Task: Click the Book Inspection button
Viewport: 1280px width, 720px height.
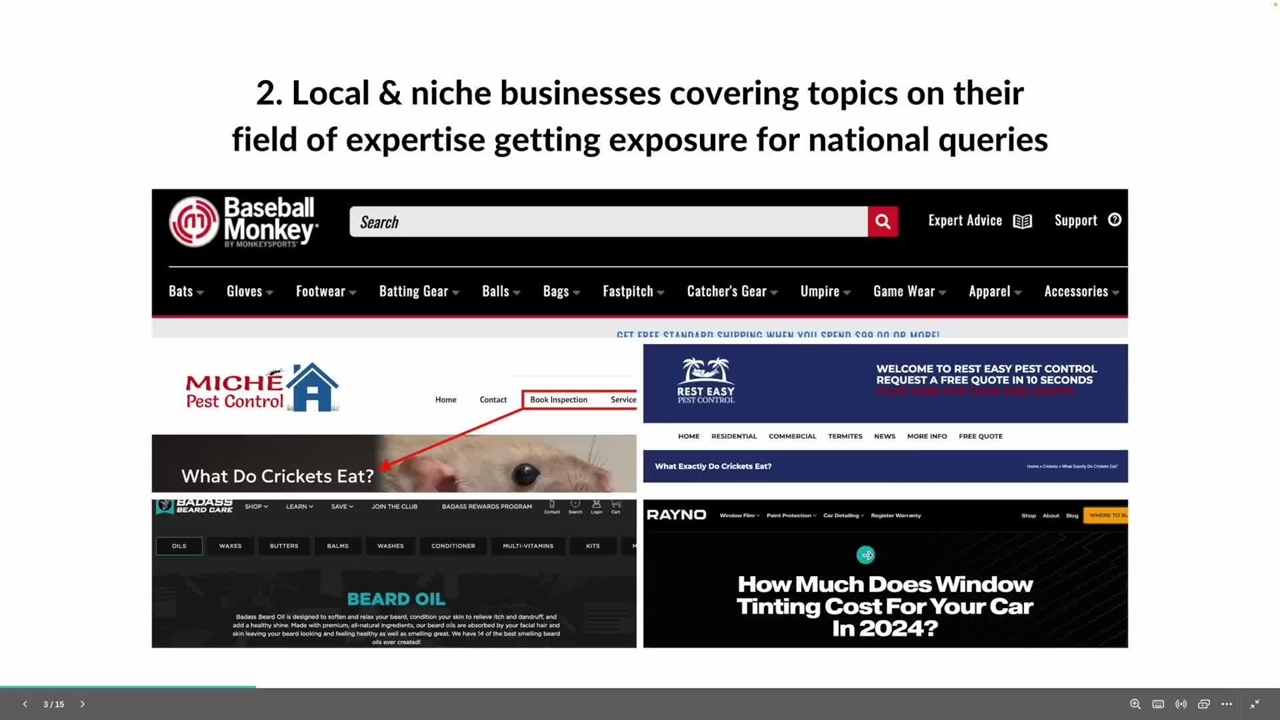Action: [558, 400]
